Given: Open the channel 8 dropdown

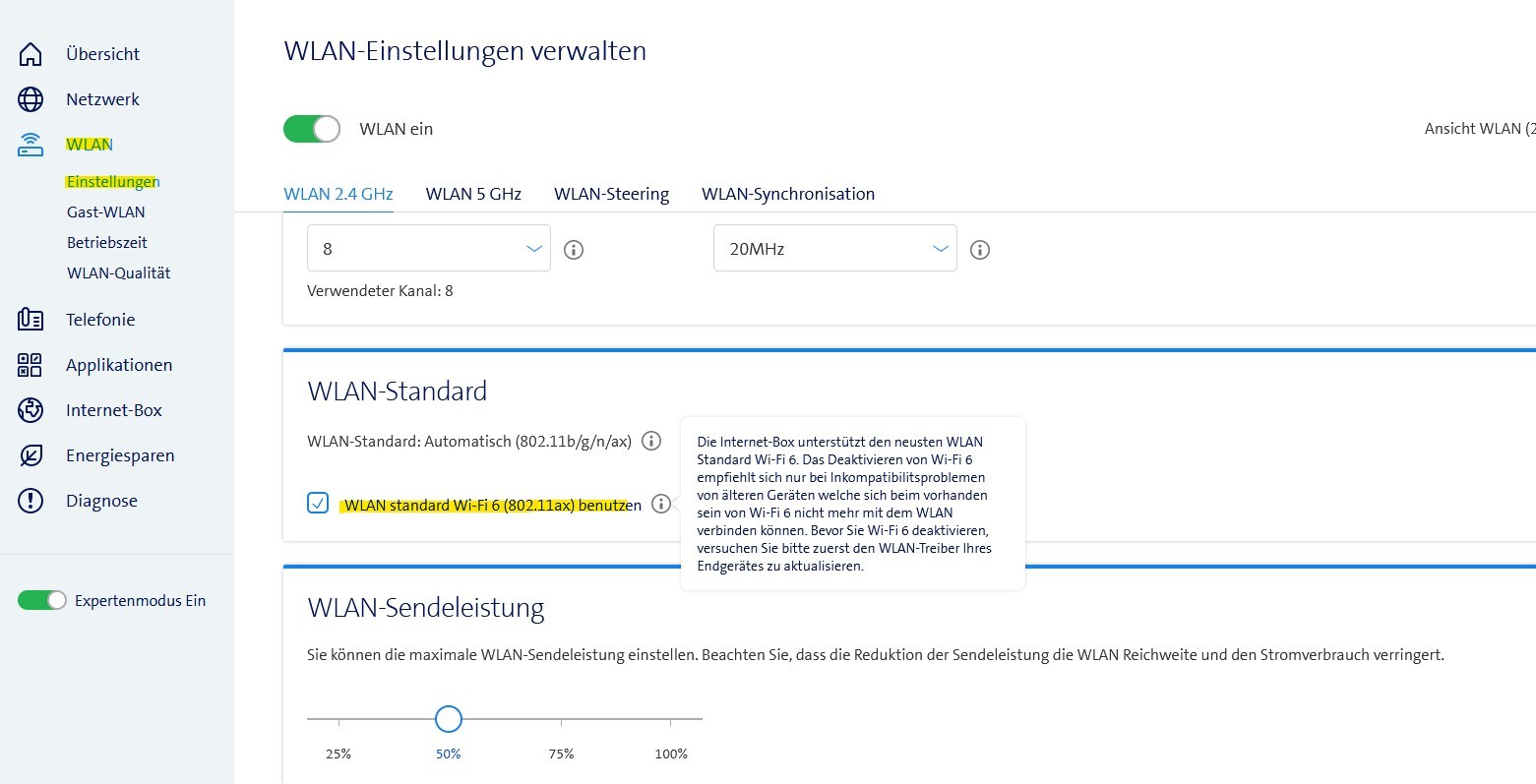Looking at the screenshot, I should tap(428, 248).
